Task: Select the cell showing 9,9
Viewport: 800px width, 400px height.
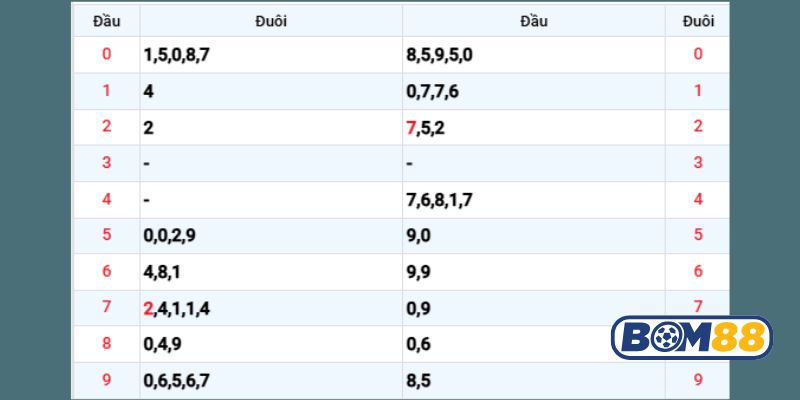Action: tap(418, 272)
